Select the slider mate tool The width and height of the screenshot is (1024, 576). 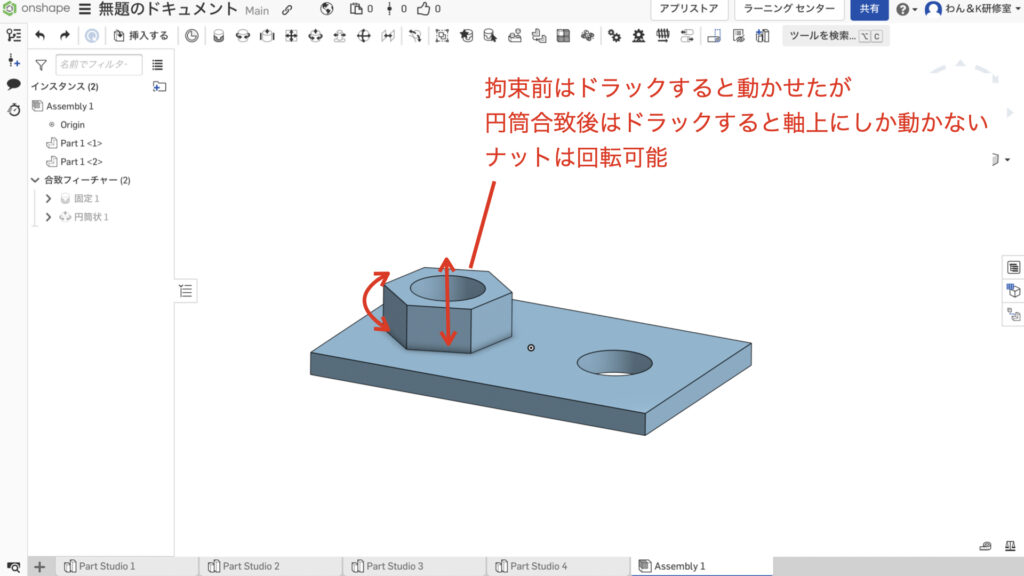pos(267,36)
